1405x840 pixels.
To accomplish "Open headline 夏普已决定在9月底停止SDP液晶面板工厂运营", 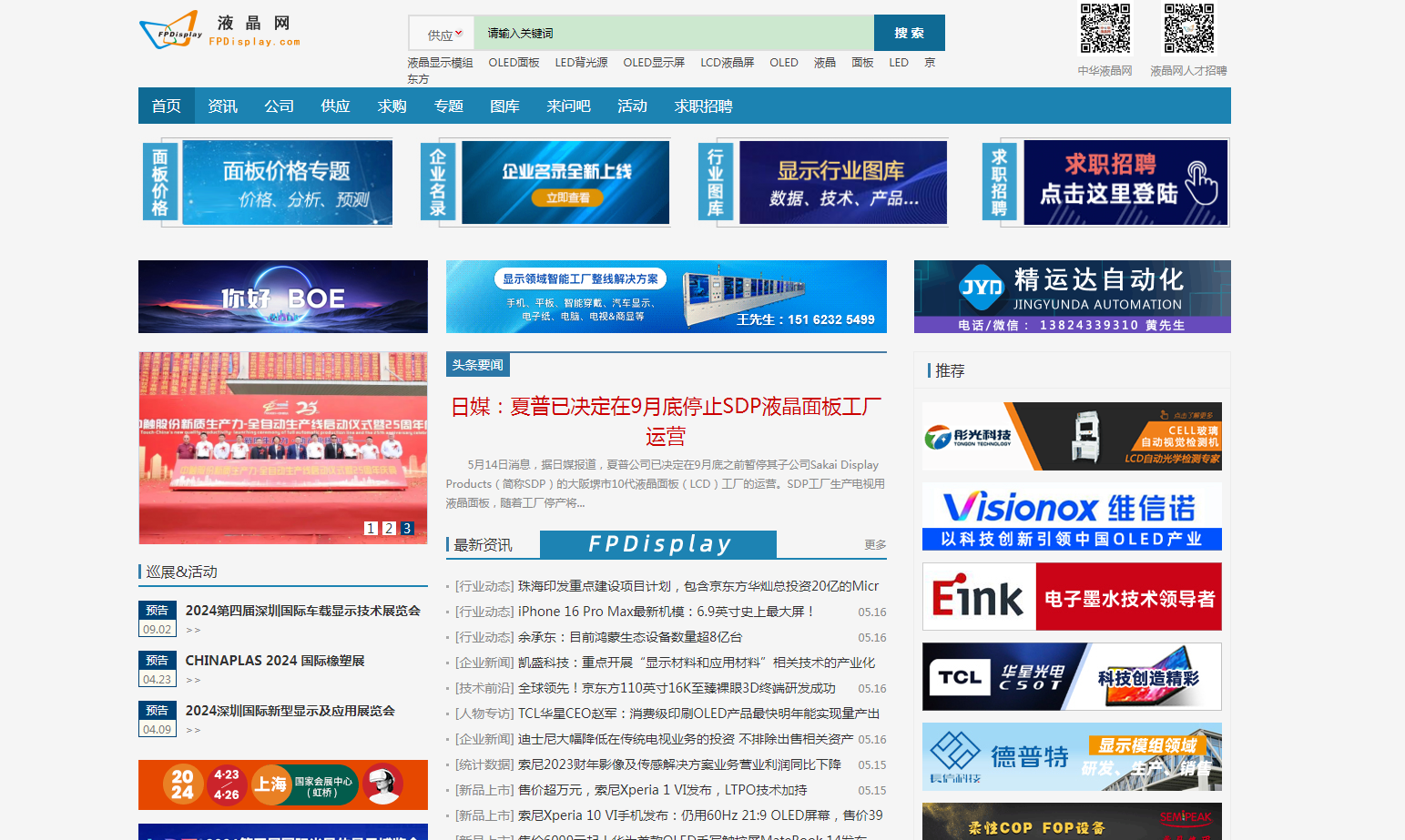I will coord(666,420).
